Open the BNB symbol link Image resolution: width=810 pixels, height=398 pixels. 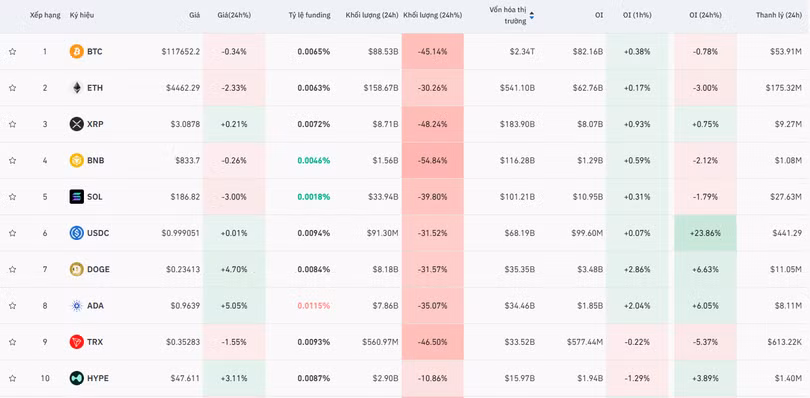(96, 160)
